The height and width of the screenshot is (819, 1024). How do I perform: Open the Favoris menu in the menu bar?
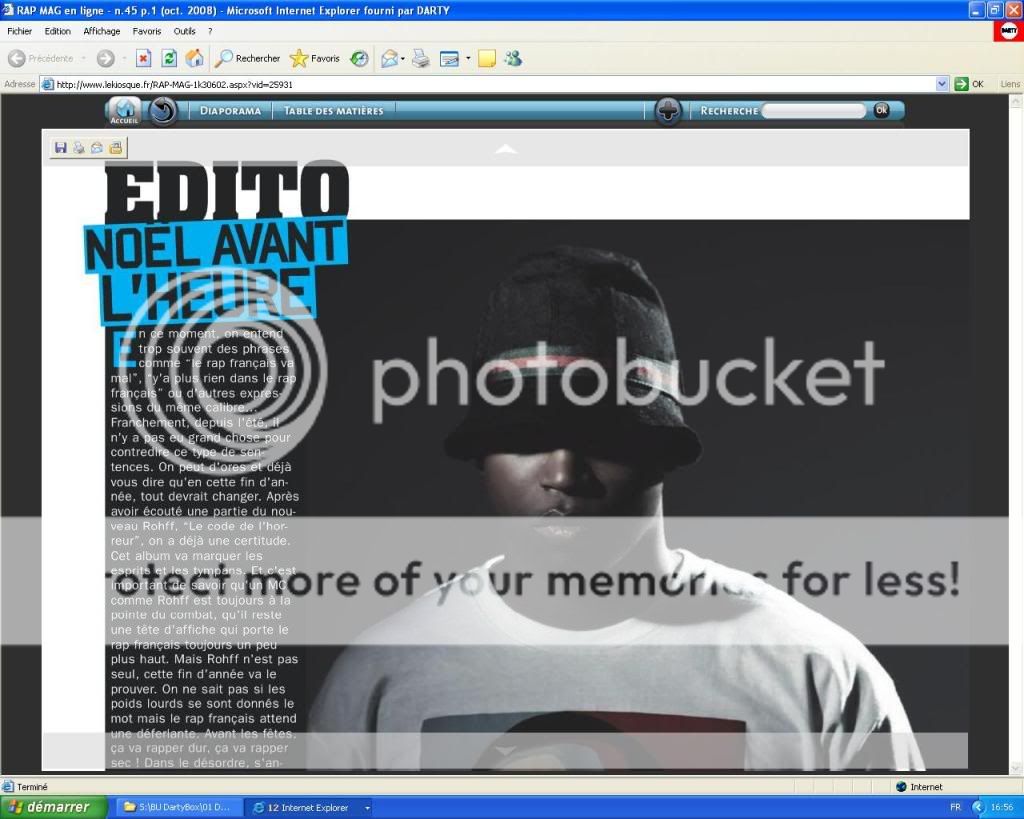click(146, 31)
